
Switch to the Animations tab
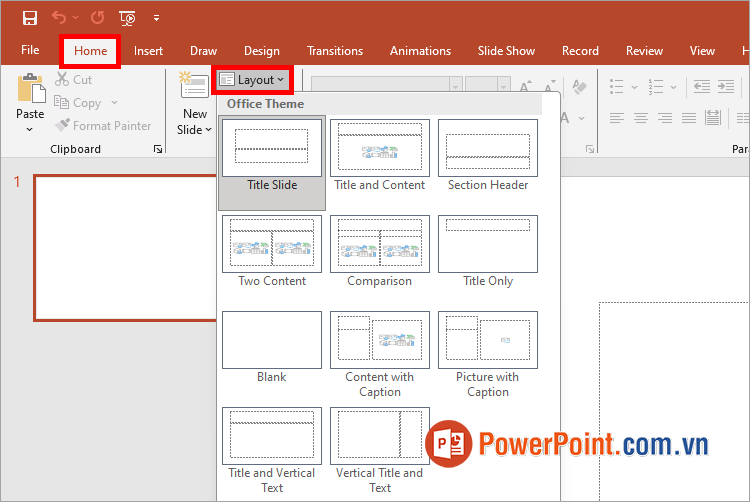(x=420, y=51)
